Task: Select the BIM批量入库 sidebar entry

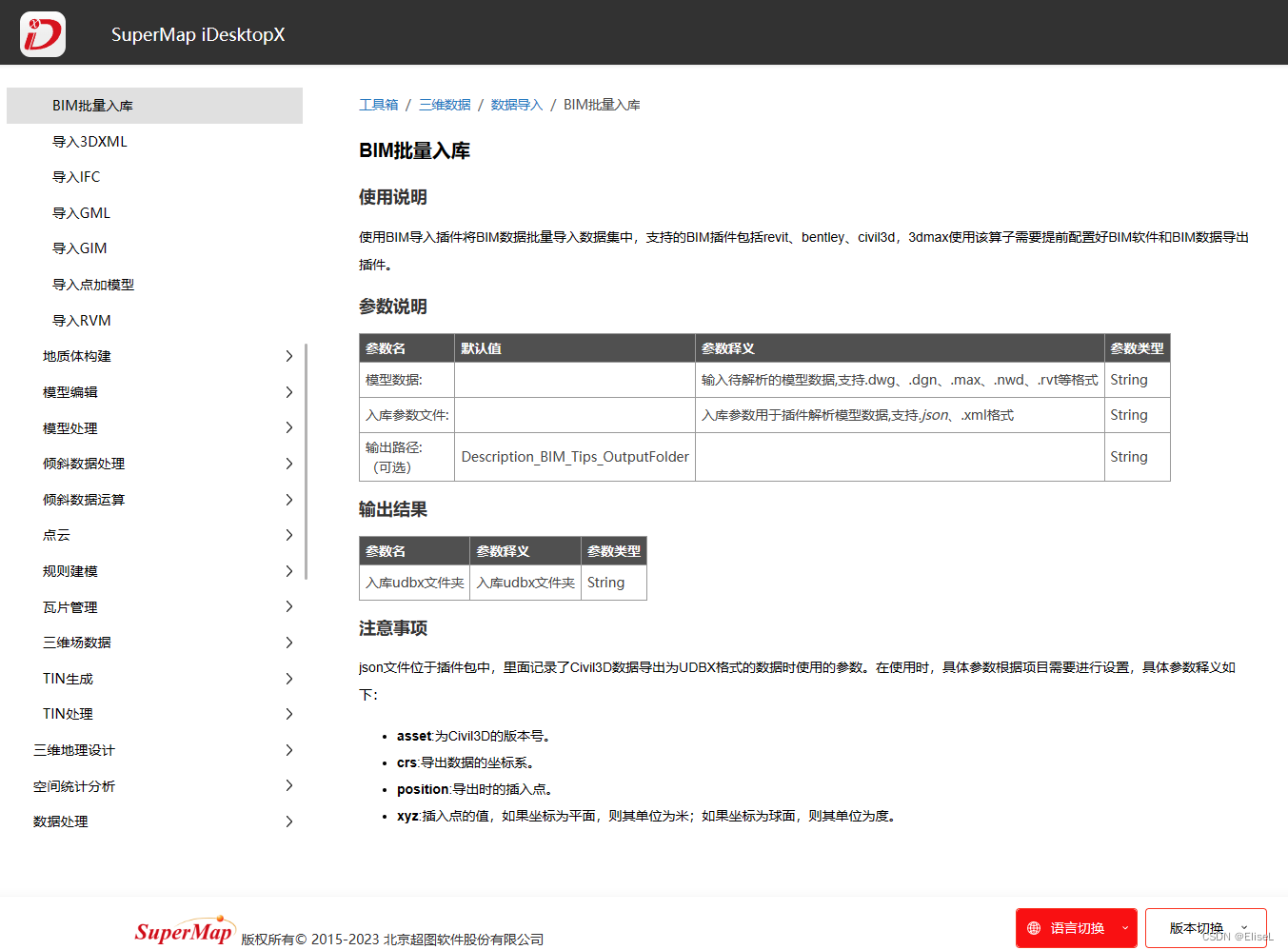Action: pos(89,105)
